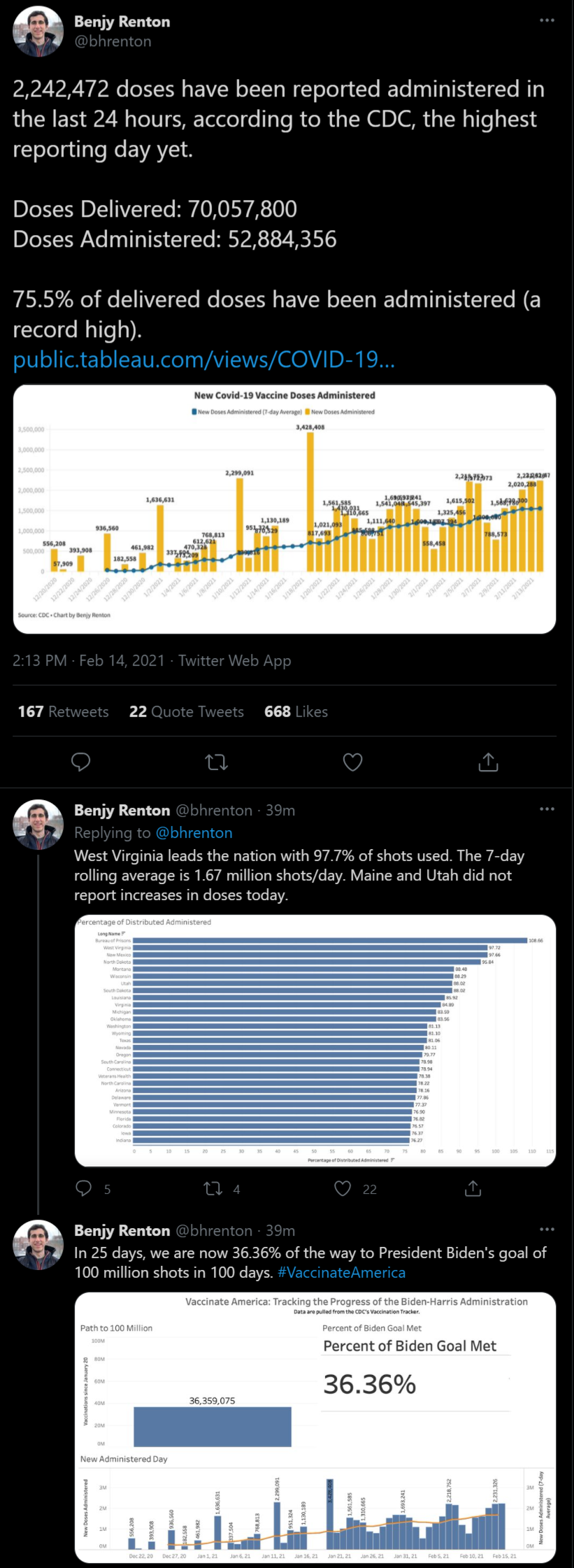The height and width of the screenshot is (1568, 574).
Task: Enlarge the New Covid-19 Vaccine Doses chart
Action: coord(285,508)
